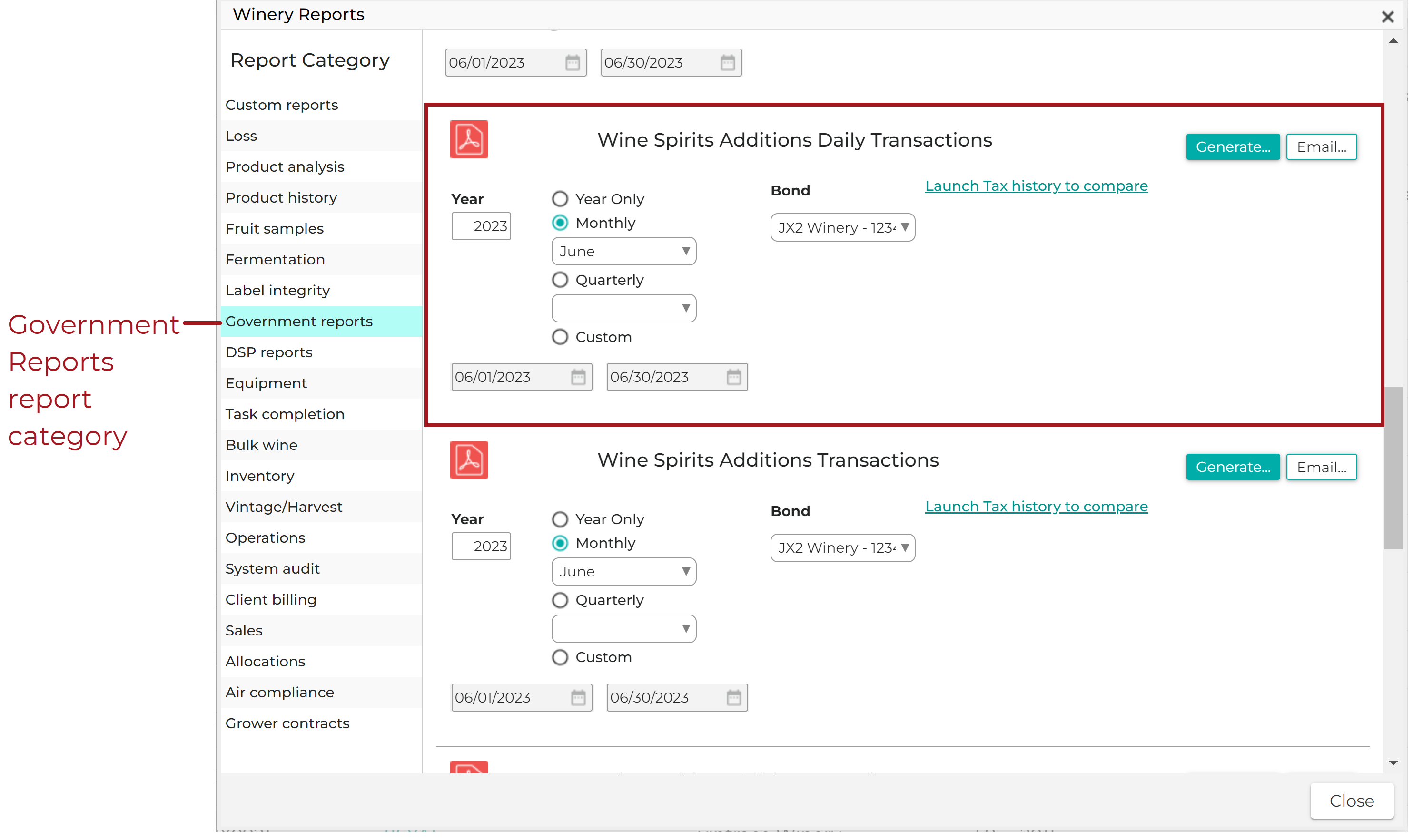Select Fruit samples category
The image size is (1413, 840).
[321, 228]
